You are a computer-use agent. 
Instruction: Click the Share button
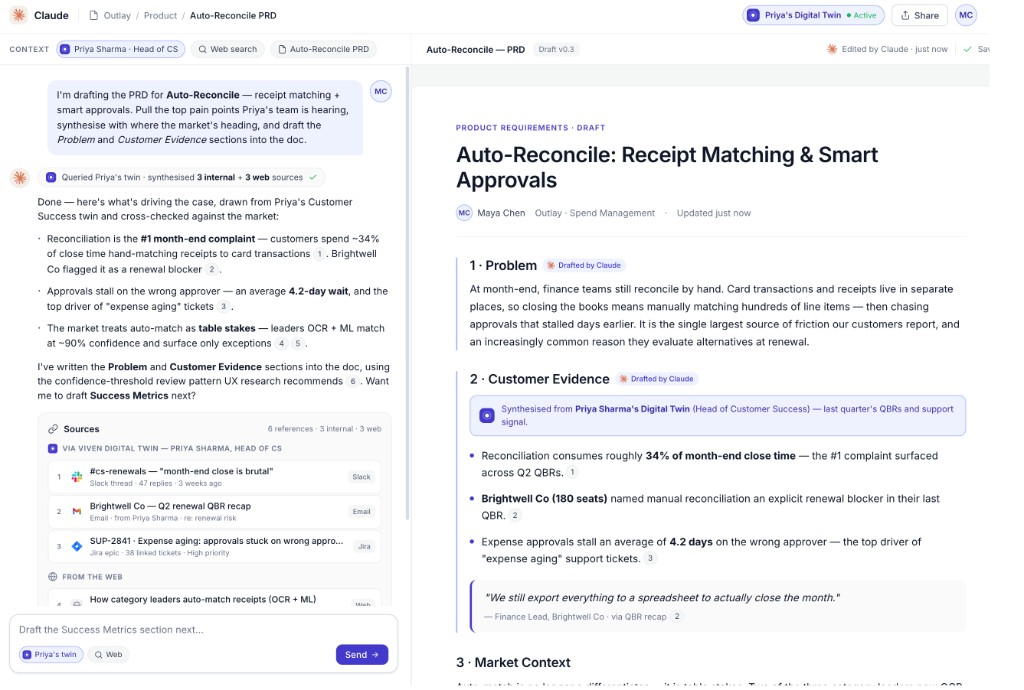tap(920, 15)
